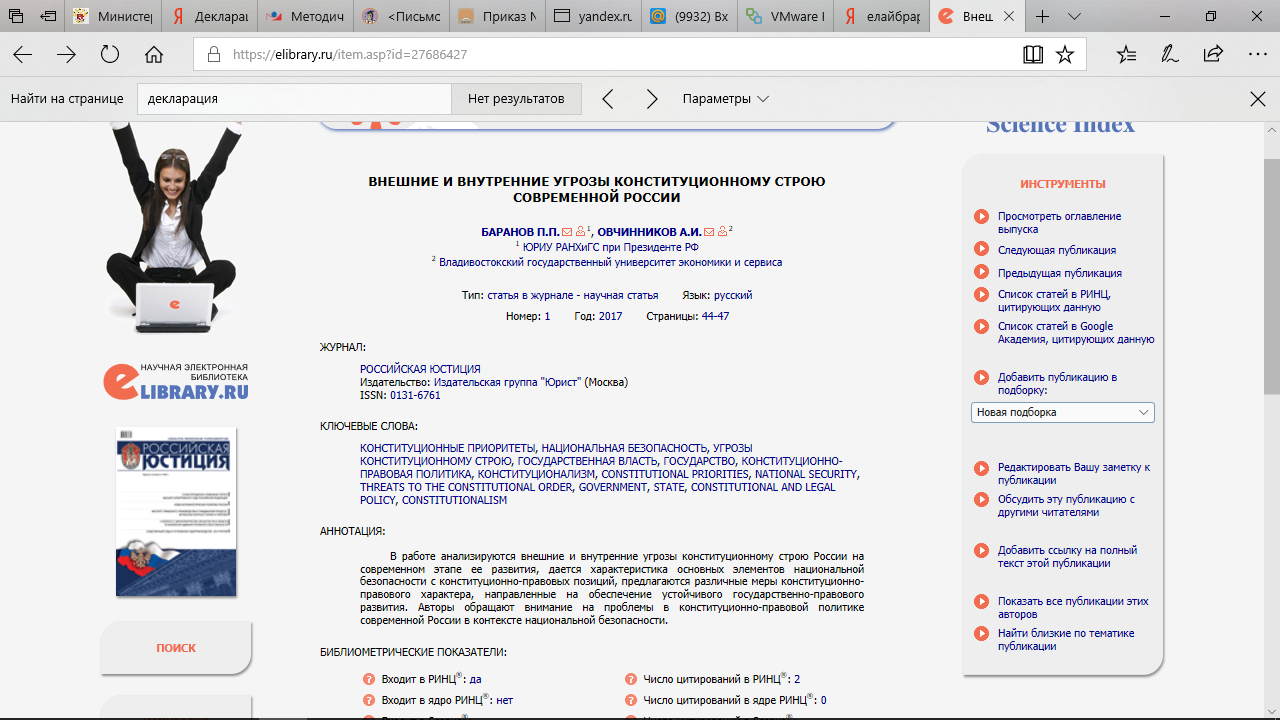Click the РОССИЙСКАЯ ЮСТИЦИЯ journal link

(x=420, y=369)
